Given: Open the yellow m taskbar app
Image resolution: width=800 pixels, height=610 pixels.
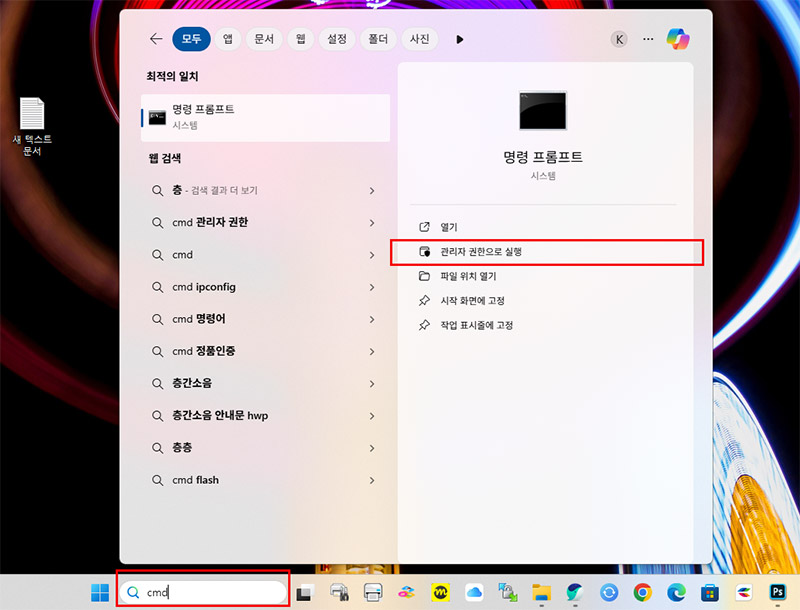Looking at the screenshot, I should (440, 592).
